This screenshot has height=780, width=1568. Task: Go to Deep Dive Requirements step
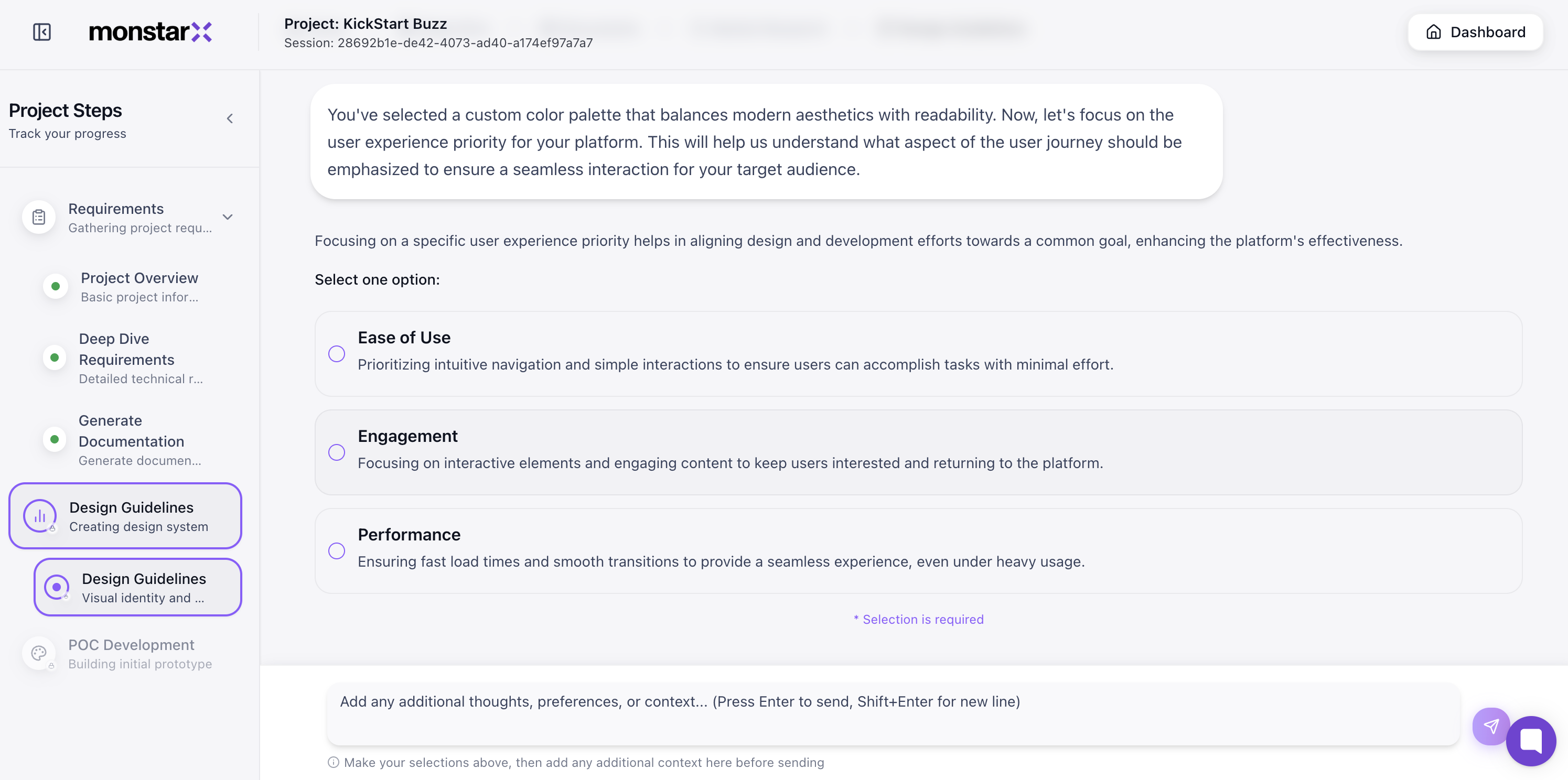[x=126, y=357]
